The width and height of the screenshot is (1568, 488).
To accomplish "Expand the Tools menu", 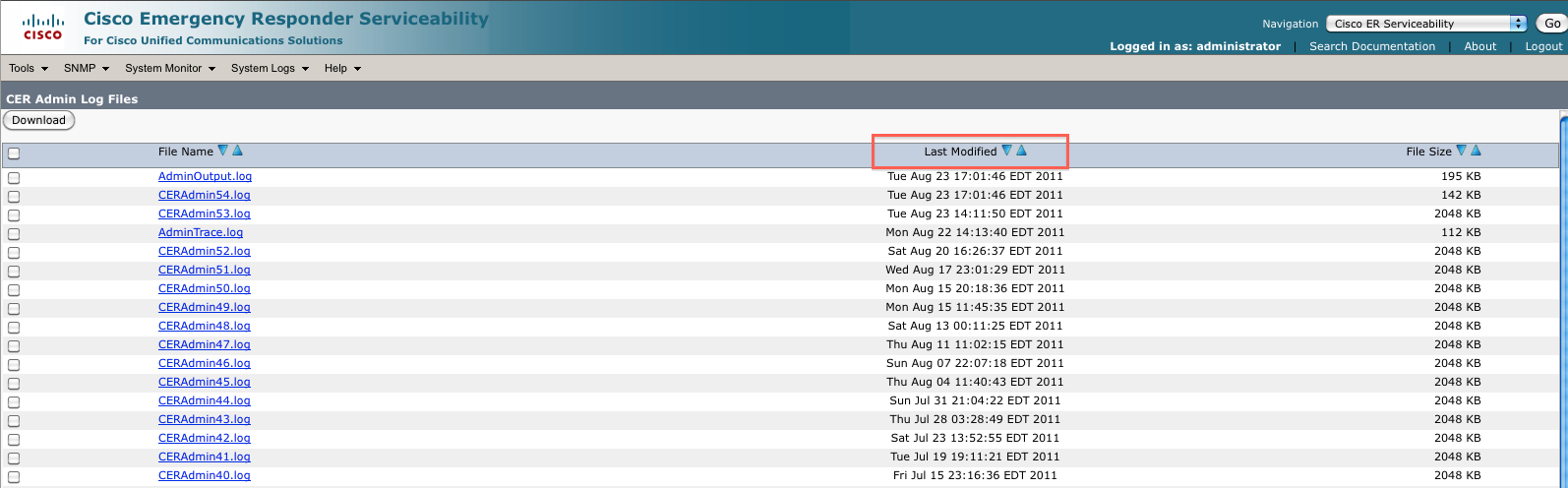I will 29,69.
